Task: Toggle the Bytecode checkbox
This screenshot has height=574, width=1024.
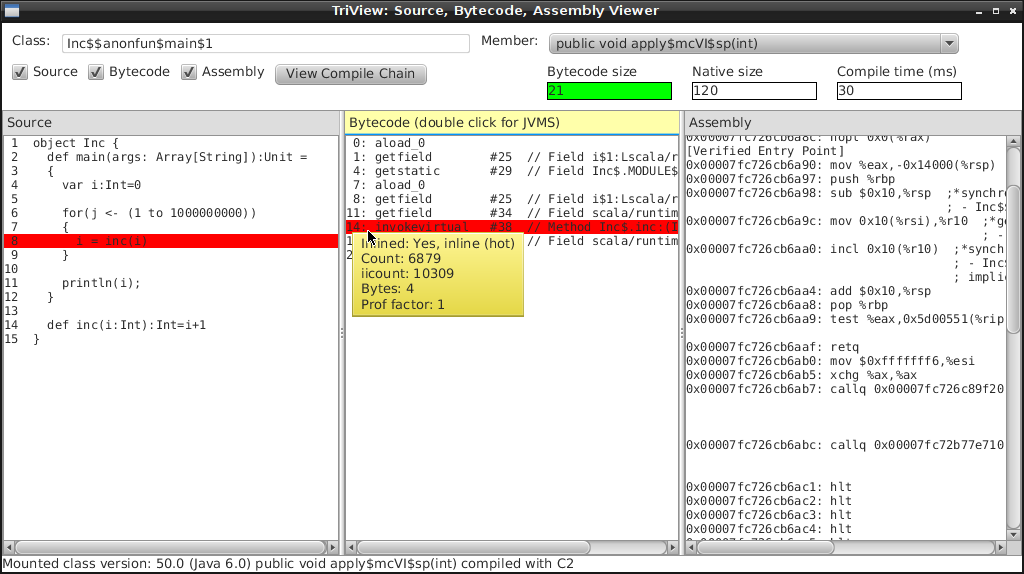Action: click(x=96, y=72)
